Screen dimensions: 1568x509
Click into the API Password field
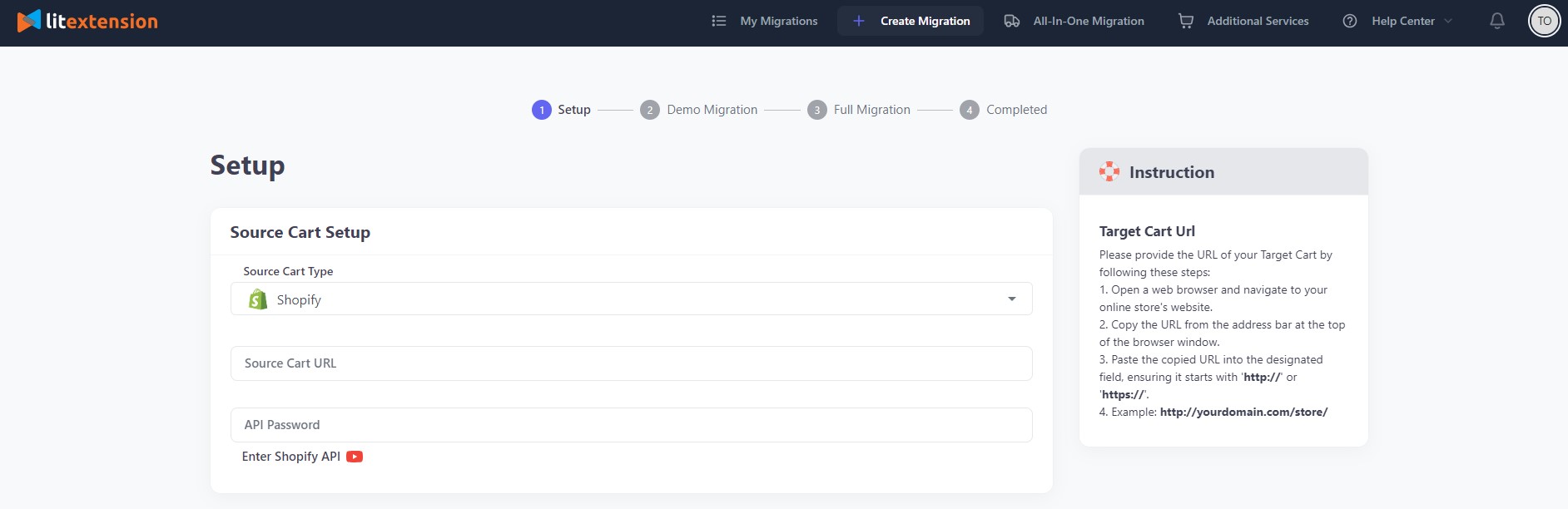pos(631,425)
